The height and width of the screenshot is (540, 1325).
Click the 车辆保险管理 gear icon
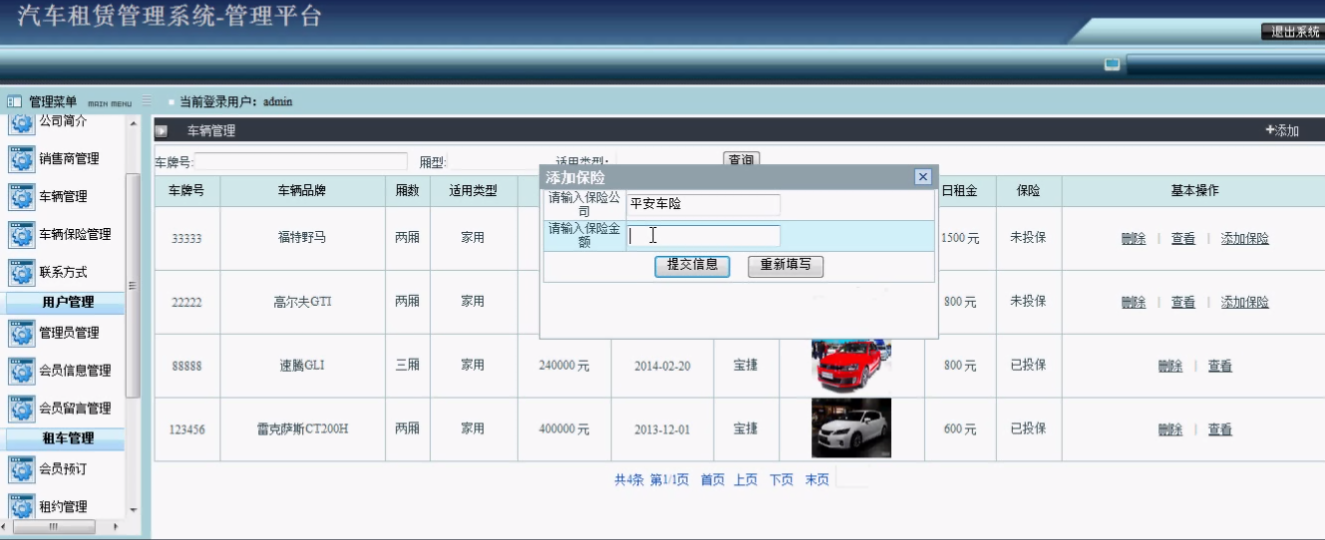click(22, 235)
